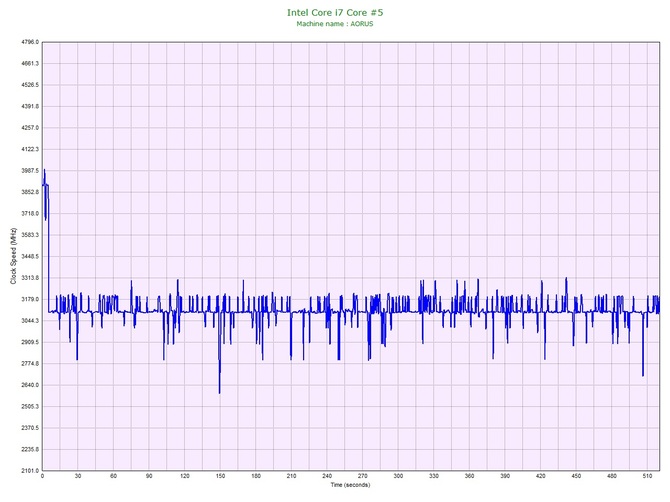Click the 480 tick on the time axis

coord(612,476)
